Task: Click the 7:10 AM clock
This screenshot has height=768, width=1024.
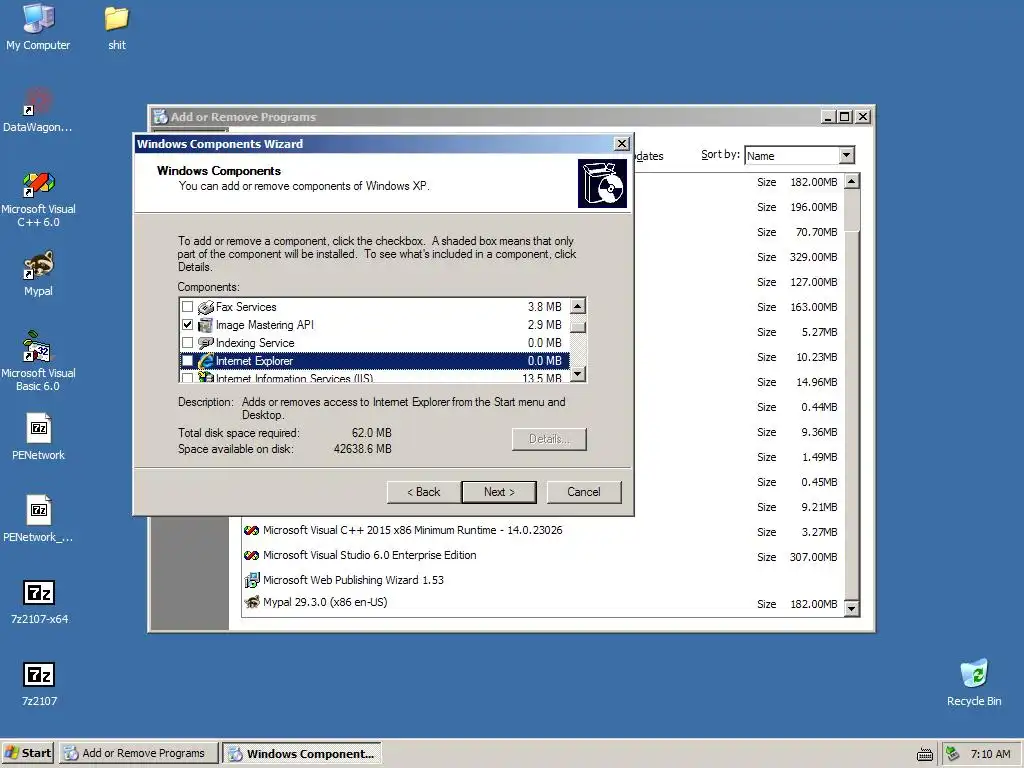Action: pos(990,754)
